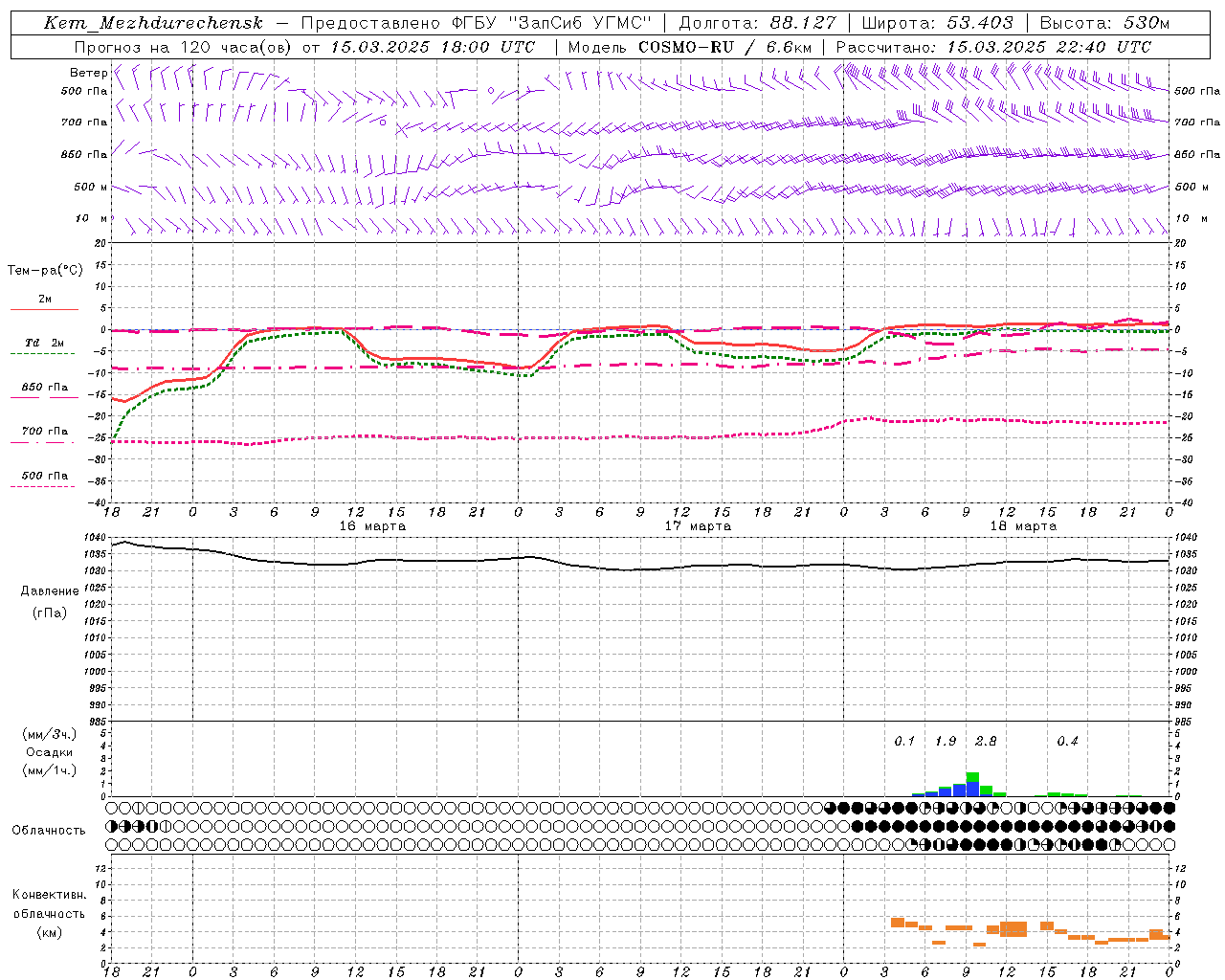Click the calm-wind circle on the 700 гПа row
This screenshot has height=980, width=1225.
point(383,122)
